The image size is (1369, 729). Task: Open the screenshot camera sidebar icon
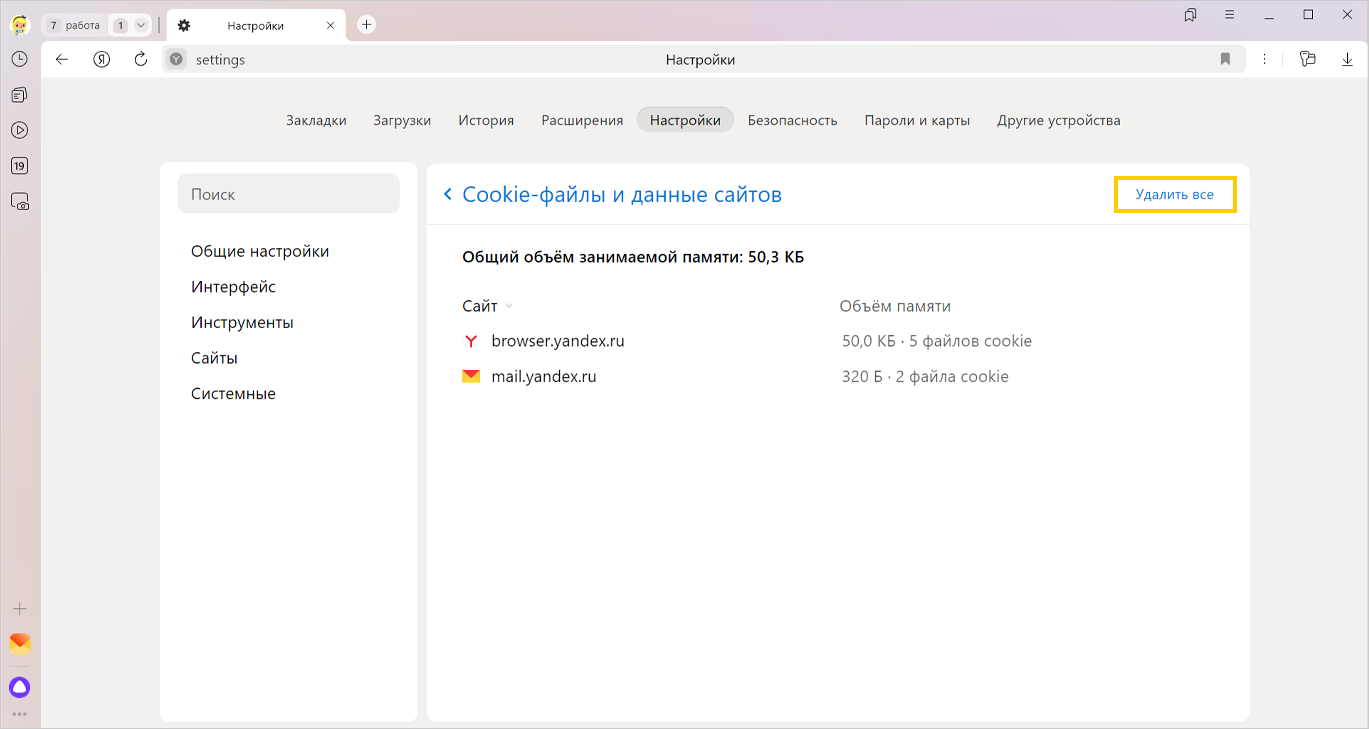coord(19,202)
